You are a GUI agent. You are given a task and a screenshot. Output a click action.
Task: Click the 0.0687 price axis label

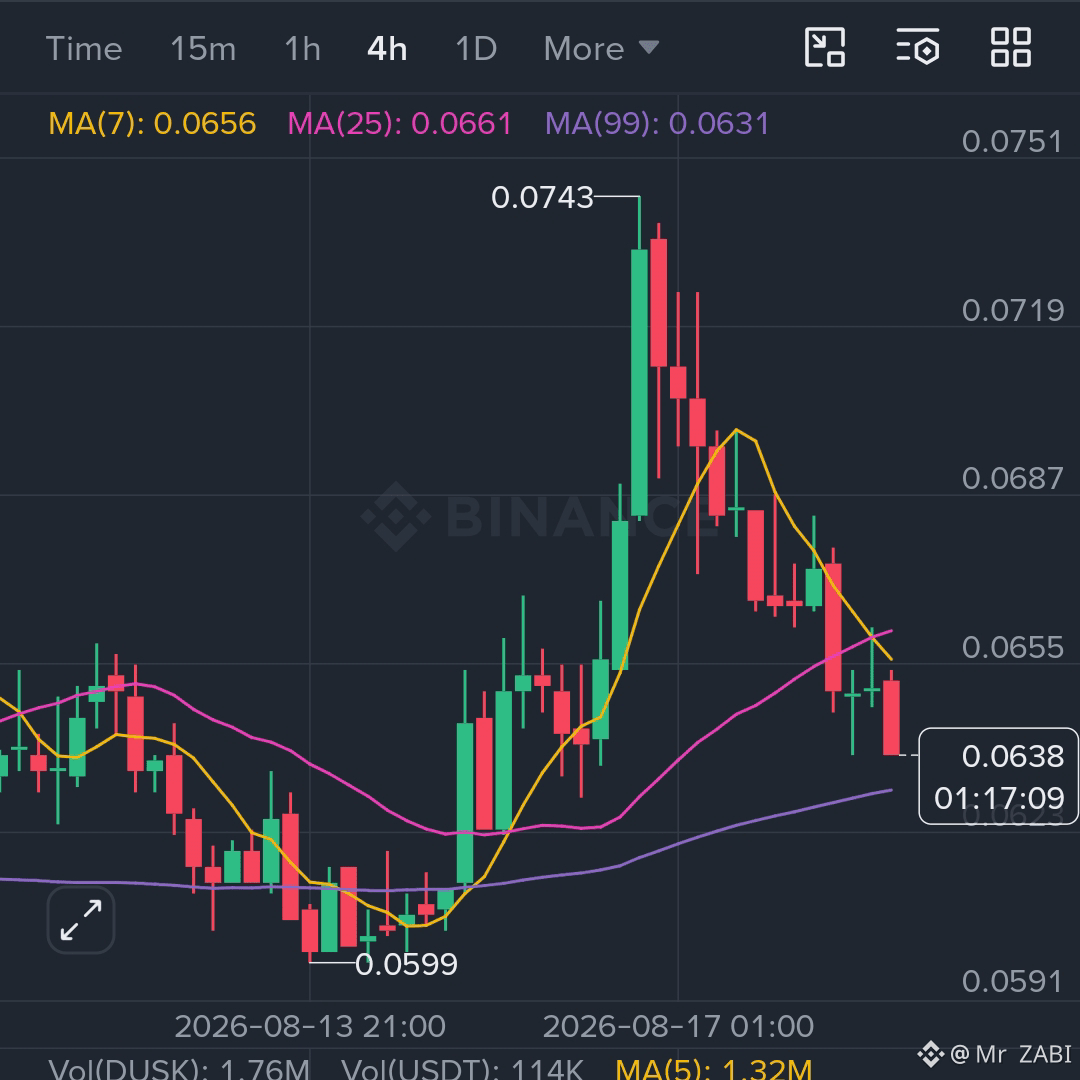tap(1012, 479)
